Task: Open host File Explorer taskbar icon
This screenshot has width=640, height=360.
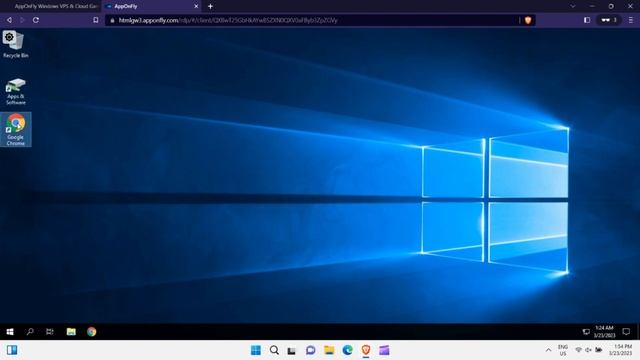Action: click(x=329, y=350)
